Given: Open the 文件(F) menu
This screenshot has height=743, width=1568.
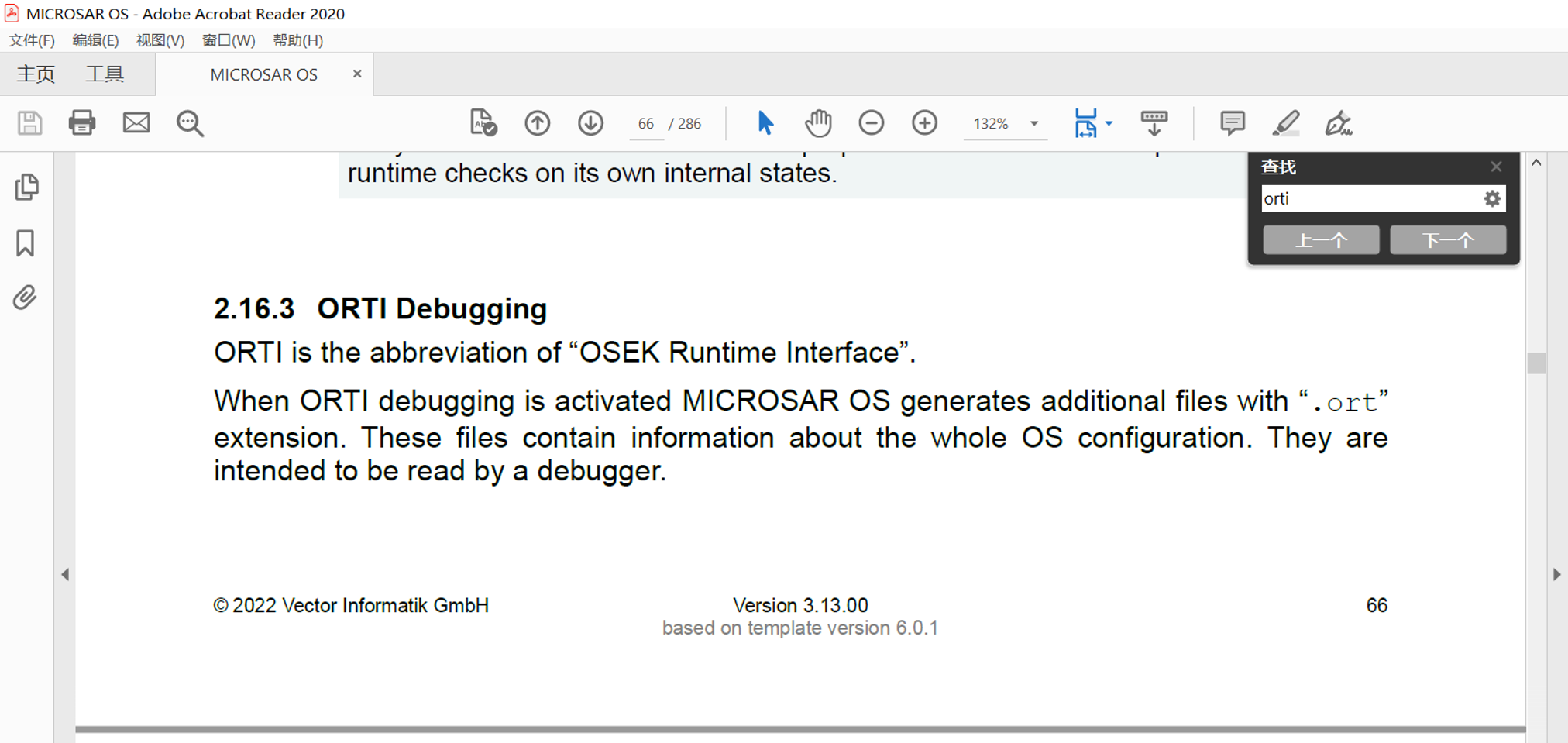Looking at the screenshot, I should point(32,40).
